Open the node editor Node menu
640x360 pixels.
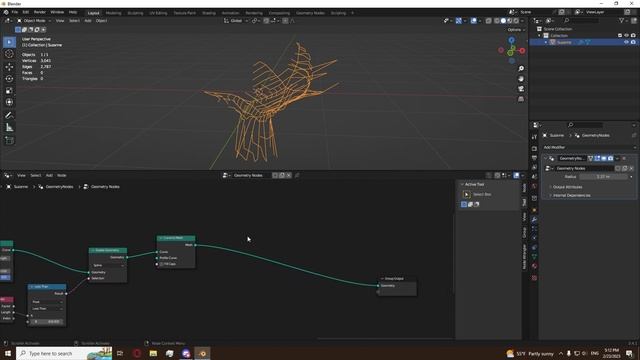coord(62,176)
